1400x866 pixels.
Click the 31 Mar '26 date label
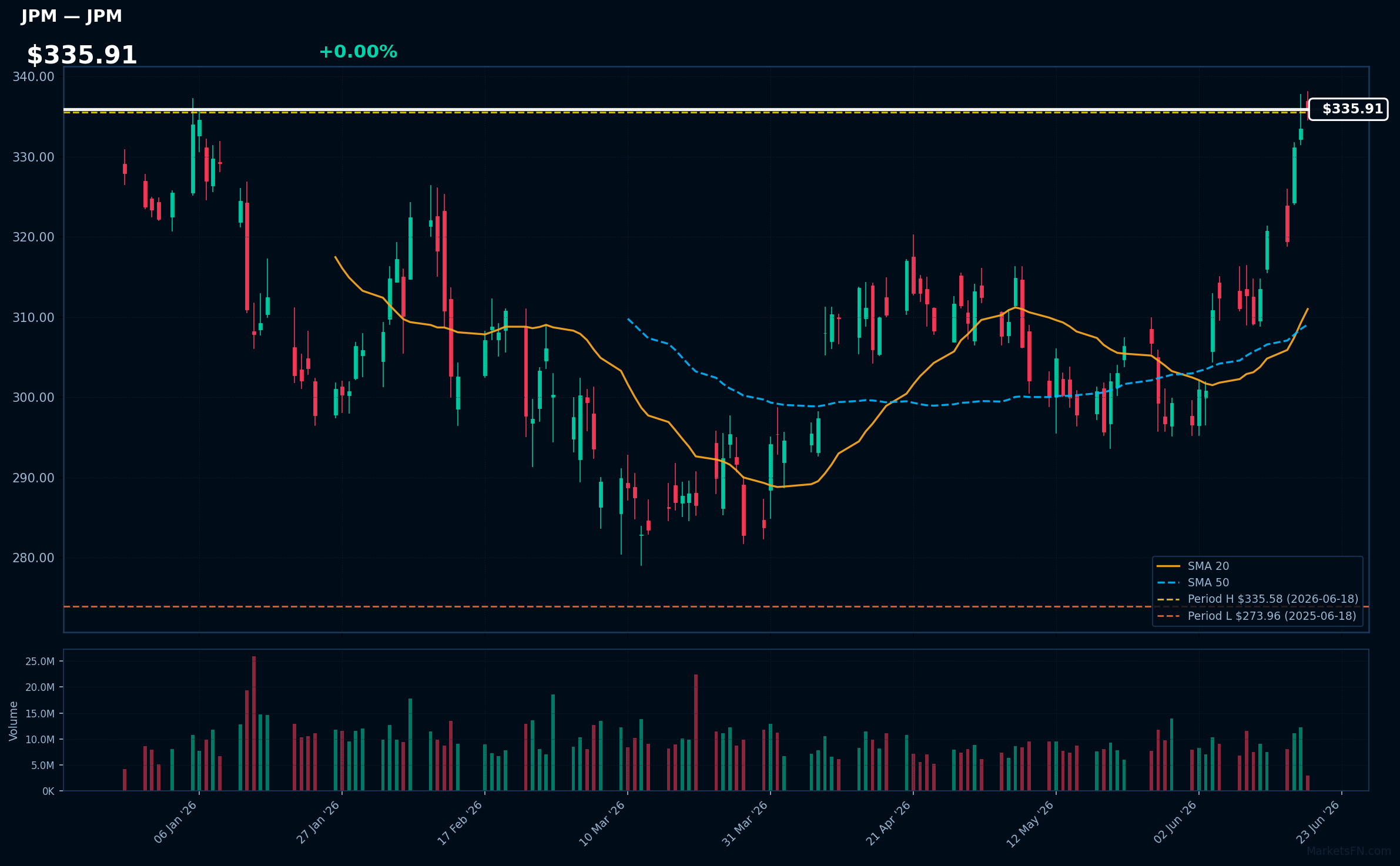coord(745,823)
